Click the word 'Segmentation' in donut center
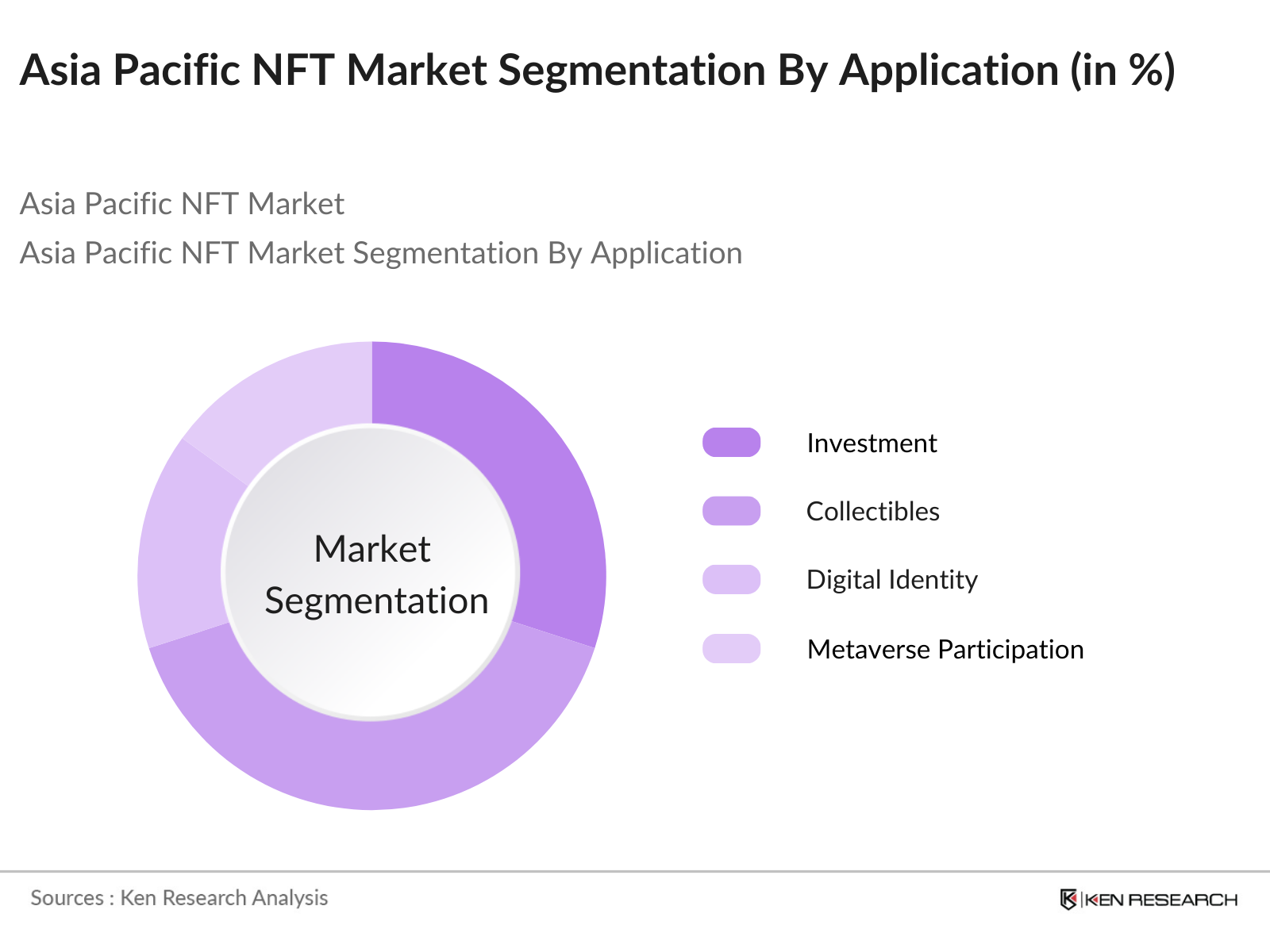This screenshot has height=952, width=1270. point(376,601)
